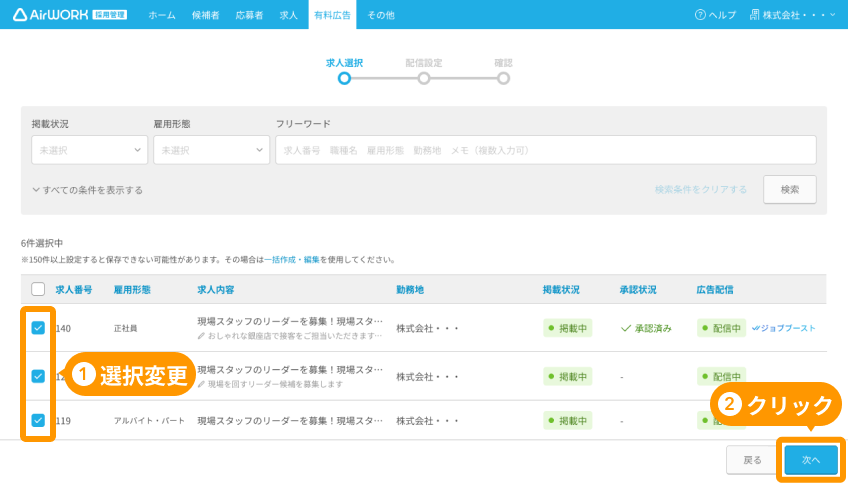The width and height of the screenshot is (848, 488).
Task: Click the 戻る button
Action: tap(752, 460)
